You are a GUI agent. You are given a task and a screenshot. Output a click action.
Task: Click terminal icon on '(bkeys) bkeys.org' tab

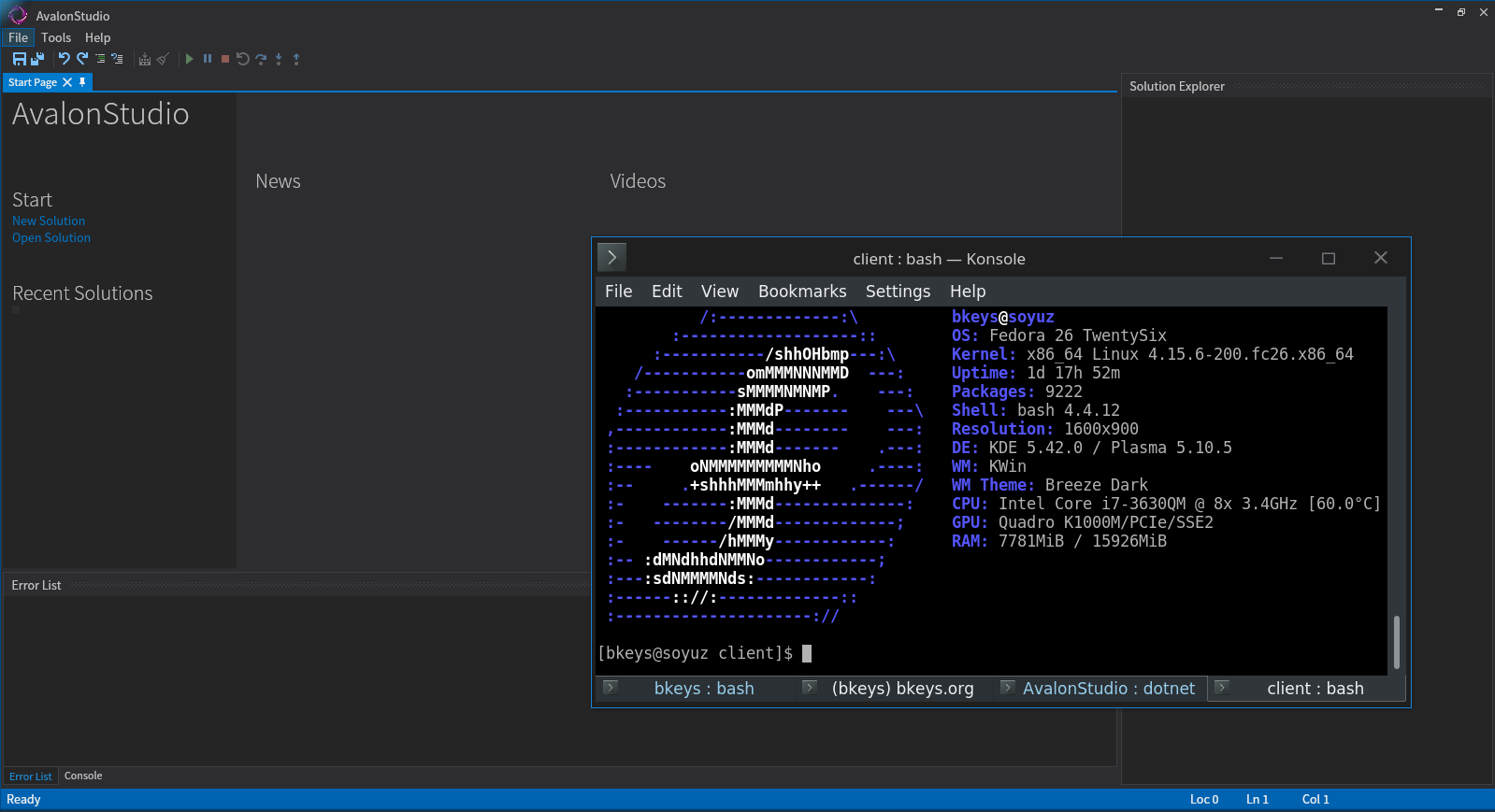coord(810,688)
